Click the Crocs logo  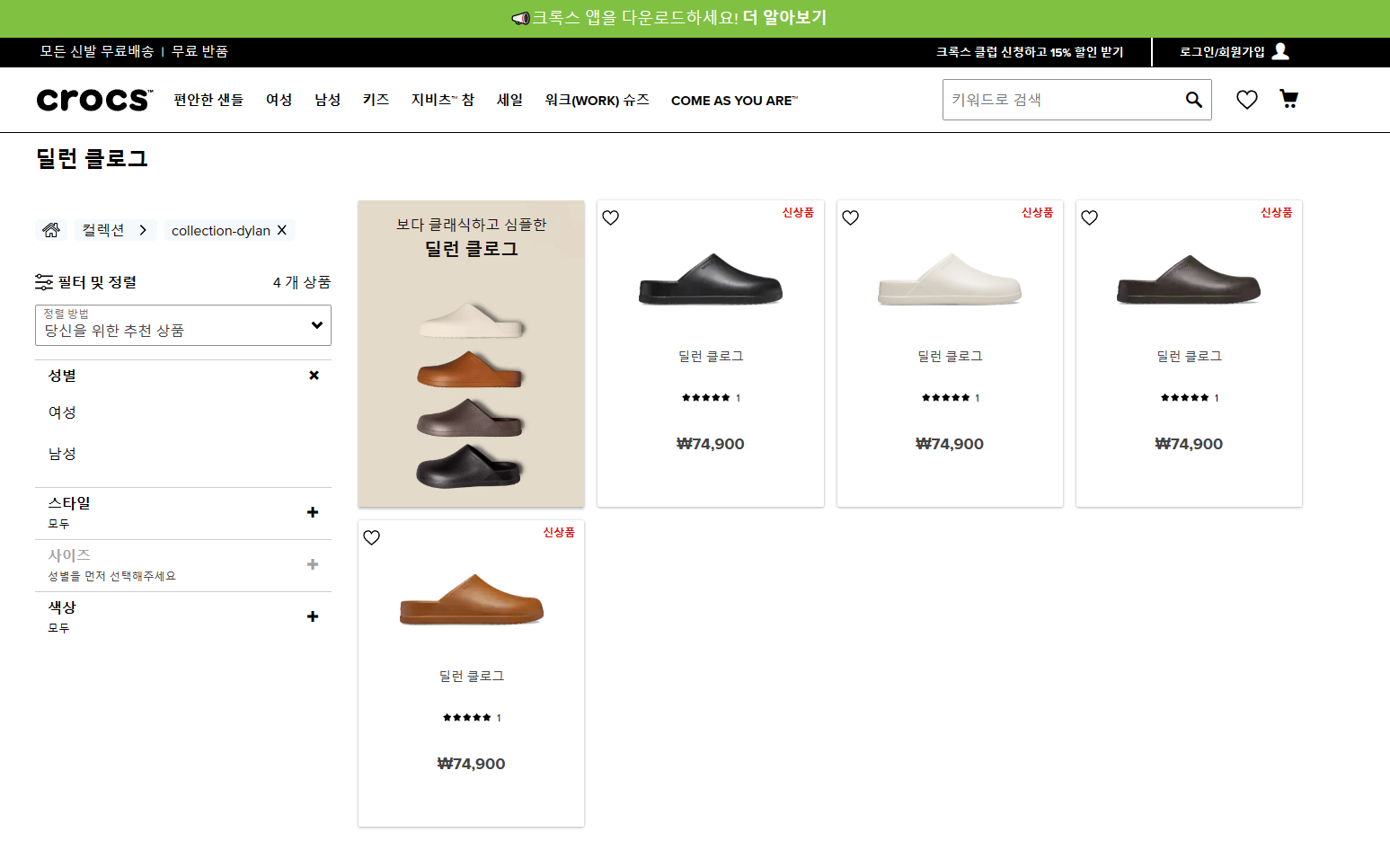(94, 100)
